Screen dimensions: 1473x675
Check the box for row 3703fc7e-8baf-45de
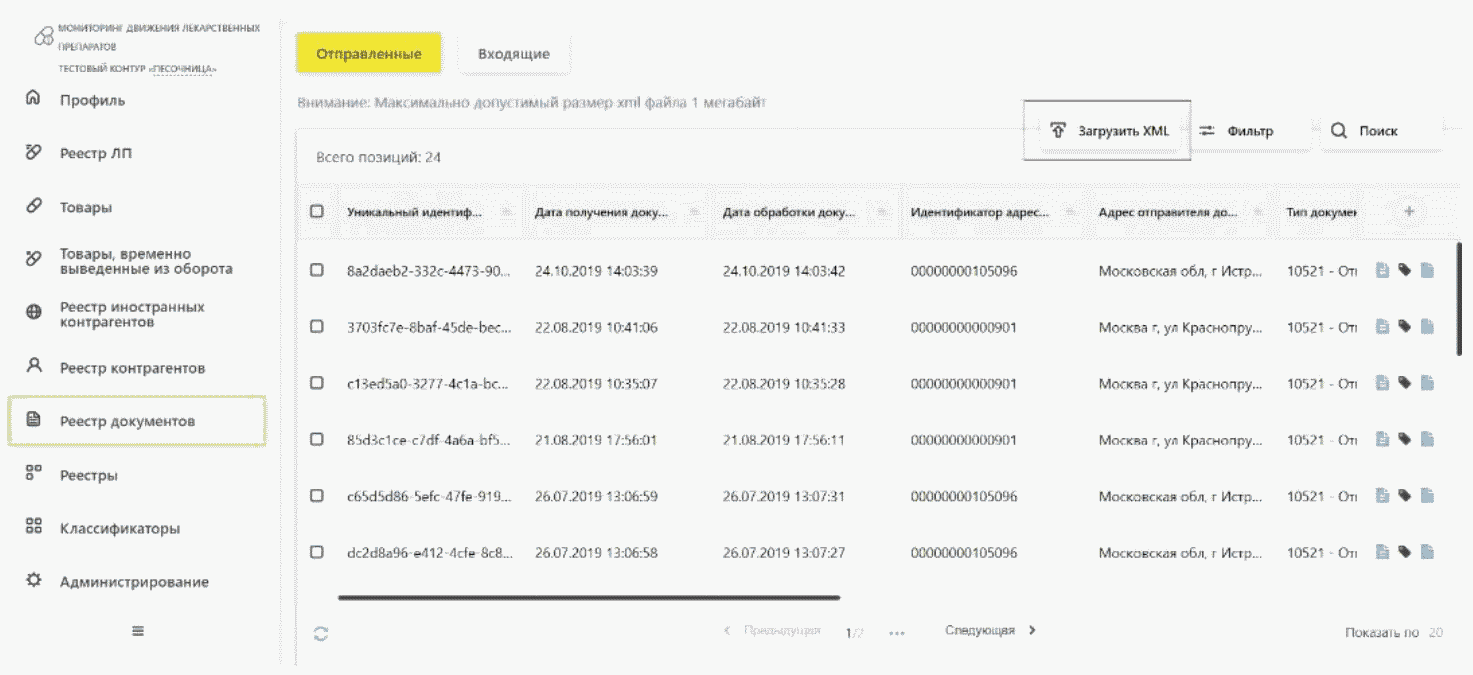tap(317, 326)
